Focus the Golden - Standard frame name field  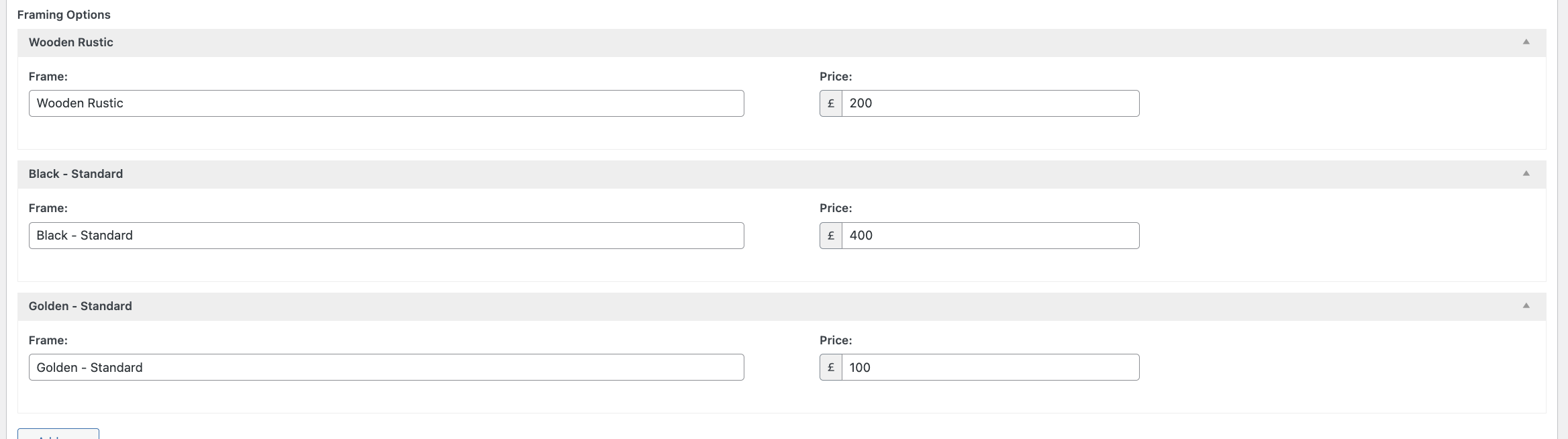(386, 367)
